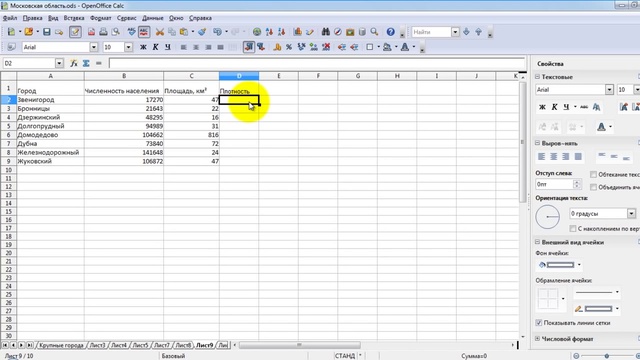Expand the Числовой формат section

[x=538, y=339]
